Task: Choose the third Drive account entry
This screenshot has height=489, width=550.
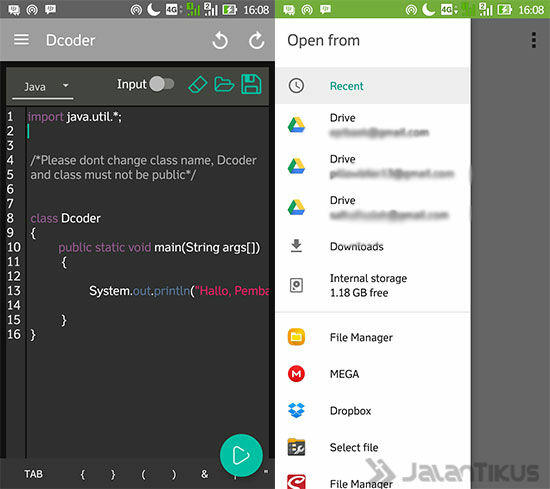Action: click(373, 207)
